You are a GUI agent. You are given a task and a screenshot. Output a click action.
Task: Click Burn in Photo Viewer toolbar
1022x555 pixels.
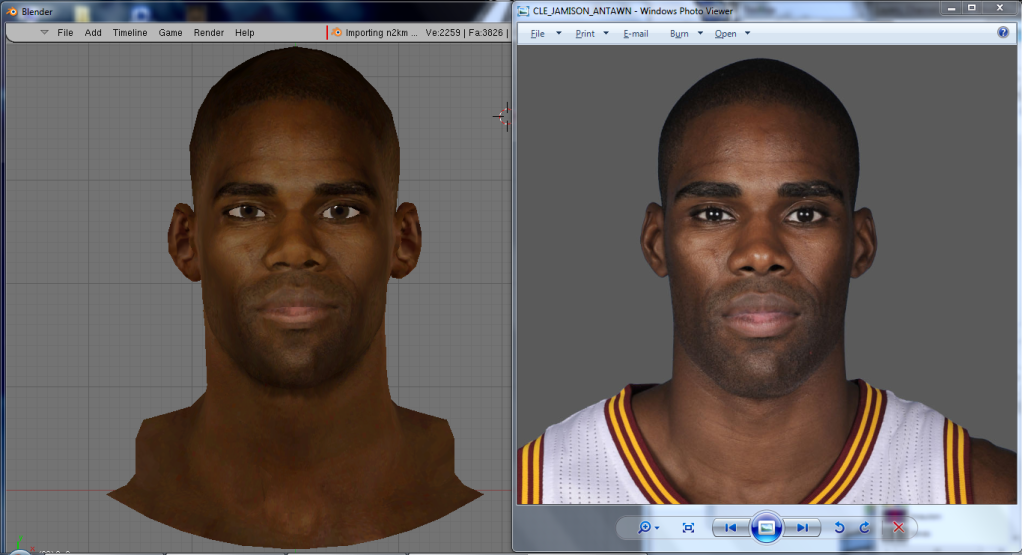pos(679,33)
